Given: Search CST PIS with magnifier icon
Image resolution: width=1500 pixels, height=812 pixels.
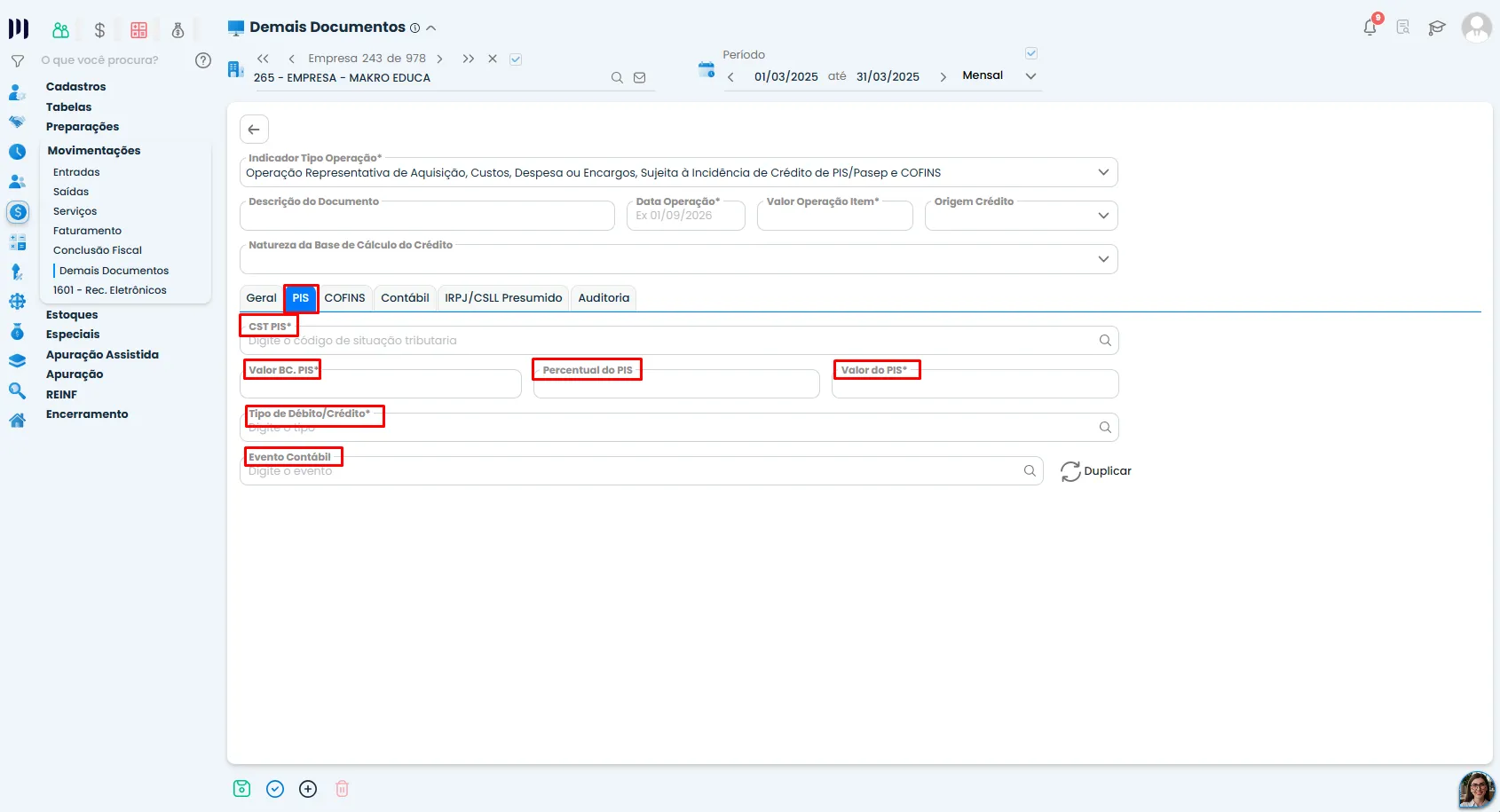Looking at the screenshot, I should click(1105, 341).
